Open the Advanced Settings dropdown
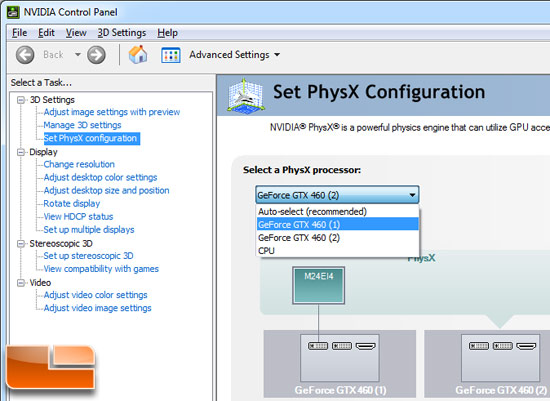Screen dimensions: 550x401 click(x=235, y=55)
